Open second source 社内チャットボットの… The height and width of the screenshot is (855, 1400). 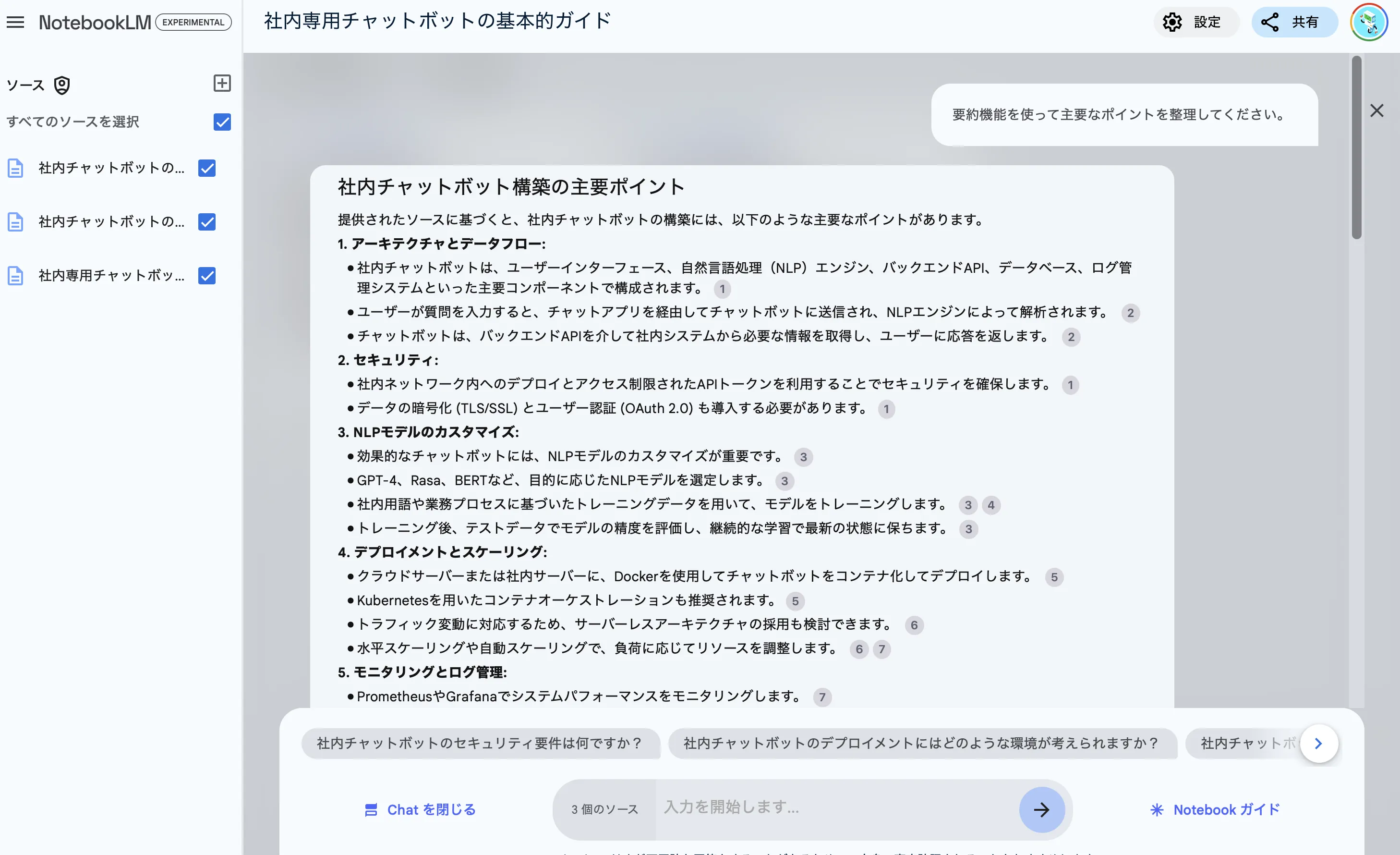[111, 222]
